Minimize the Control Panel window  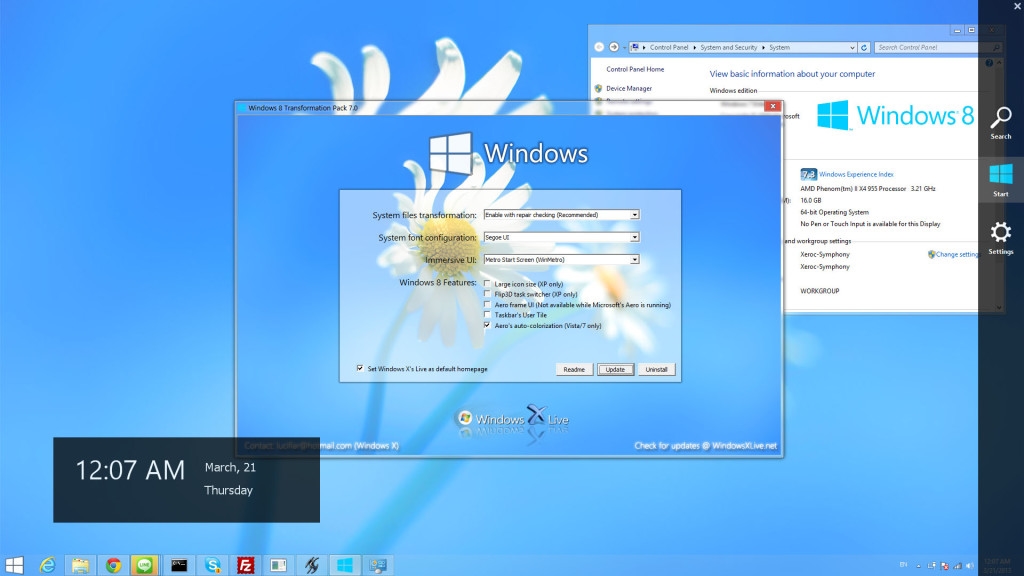(957, 30)
